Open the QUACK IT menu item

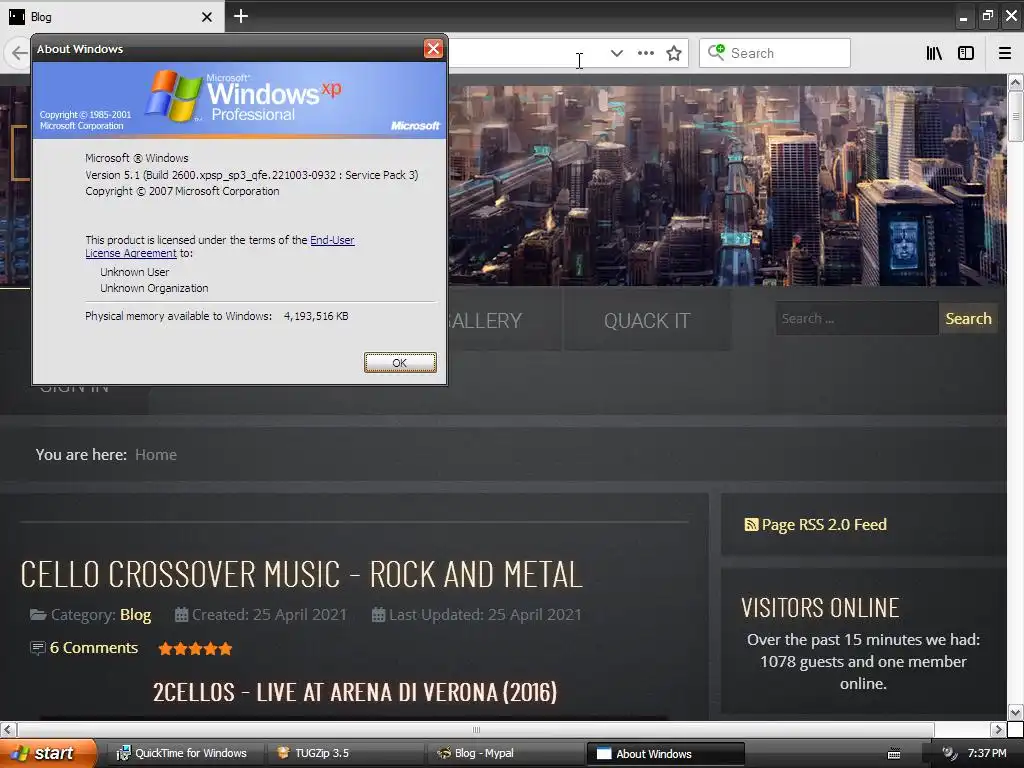pos(647,321)
